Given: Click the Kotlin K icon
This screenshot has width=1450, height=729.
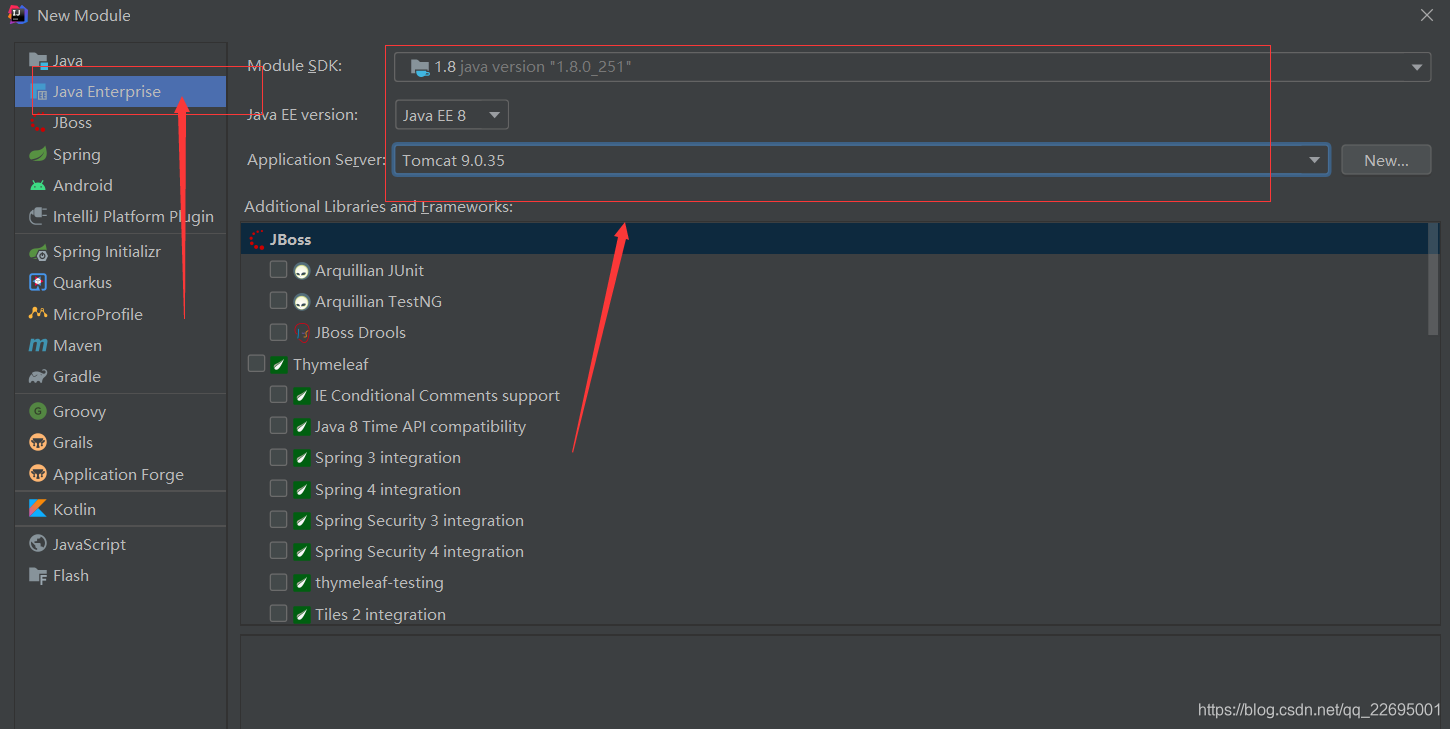Looking at the screenshot, I should pyautogui.click(x=38, y=509).
